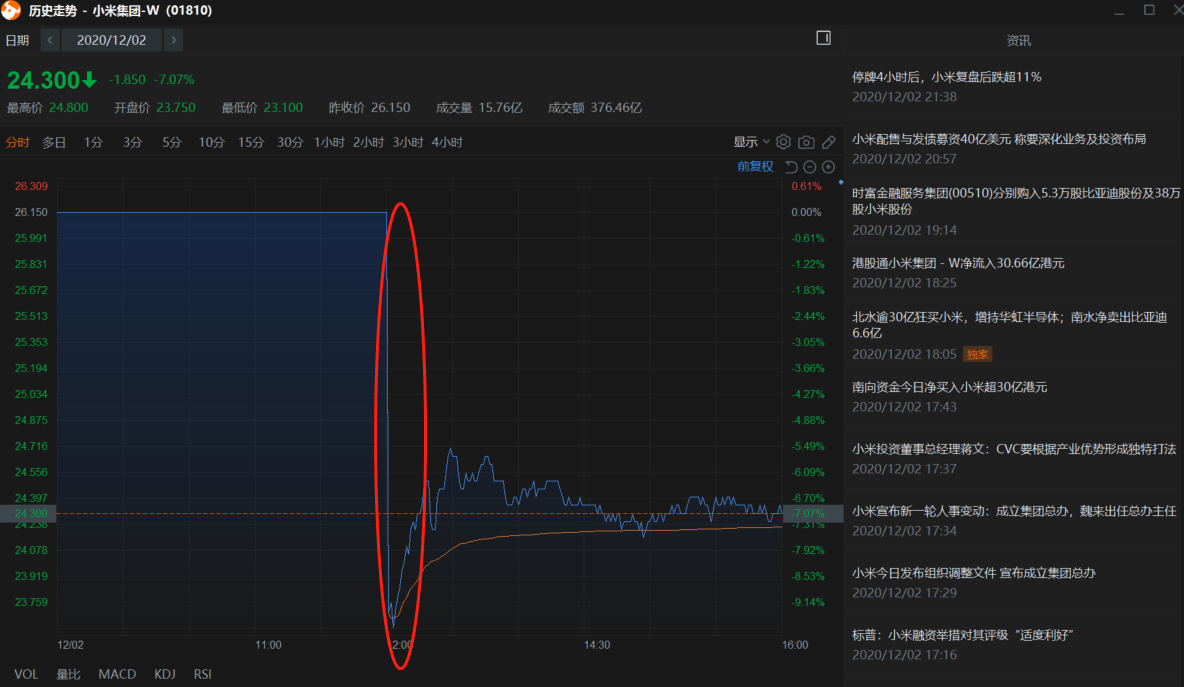Image resolution: width=1184 pixels, height=687 pixels.
Task: Open news '停牌4小时后，小米复盘后跌超11%'
Action: pos(947,77)
